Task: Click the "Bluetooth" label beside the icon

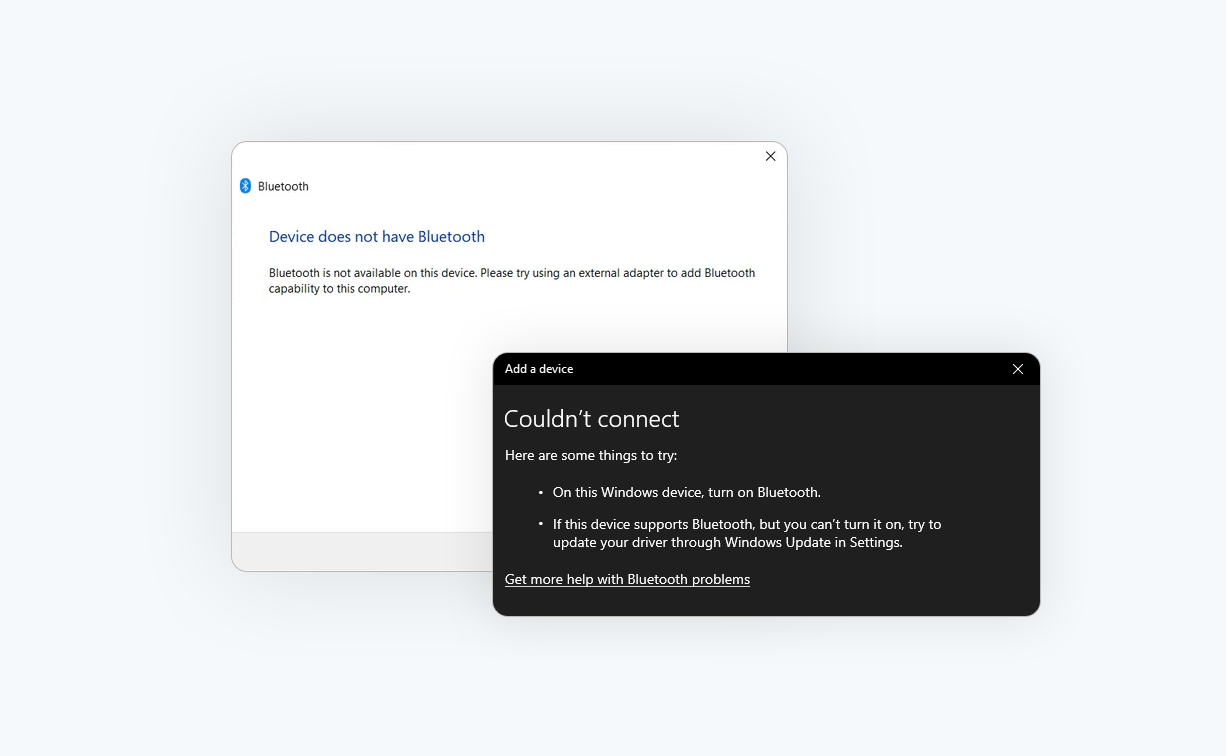Action: [x=283, y=186]
